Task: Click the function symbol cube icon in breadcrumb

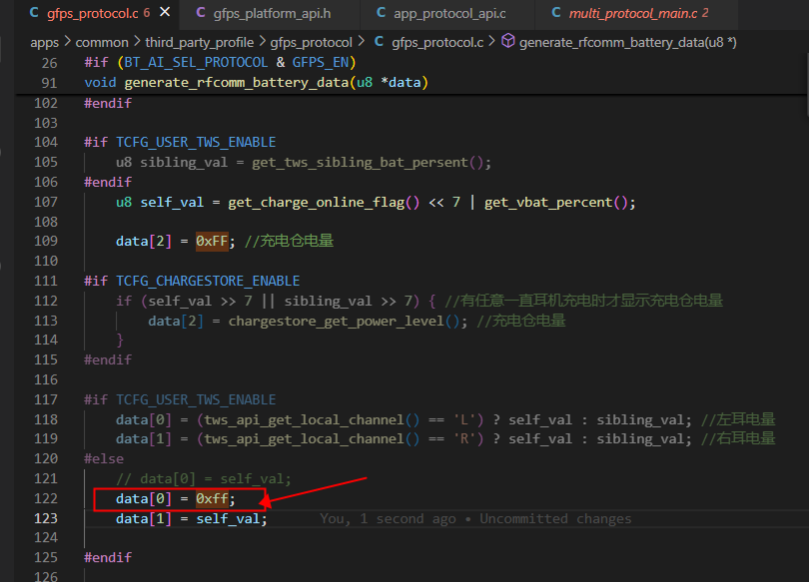Action: (x=508, y=41)
